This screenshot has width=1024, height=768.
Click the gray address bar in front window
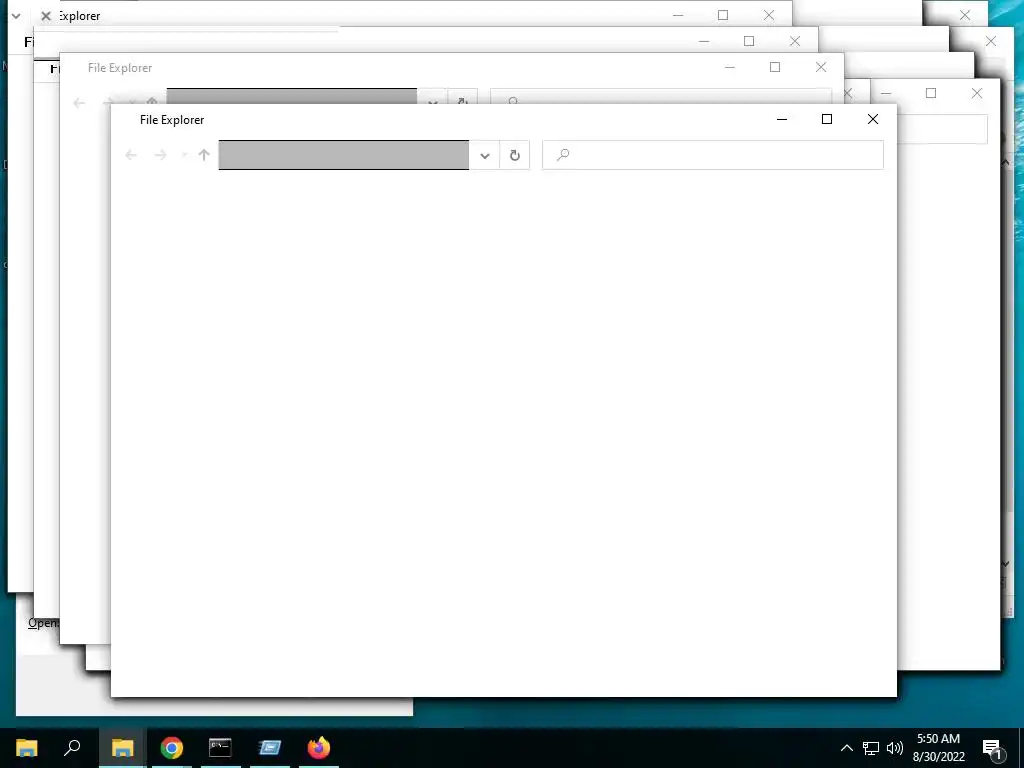click(344, 155)
